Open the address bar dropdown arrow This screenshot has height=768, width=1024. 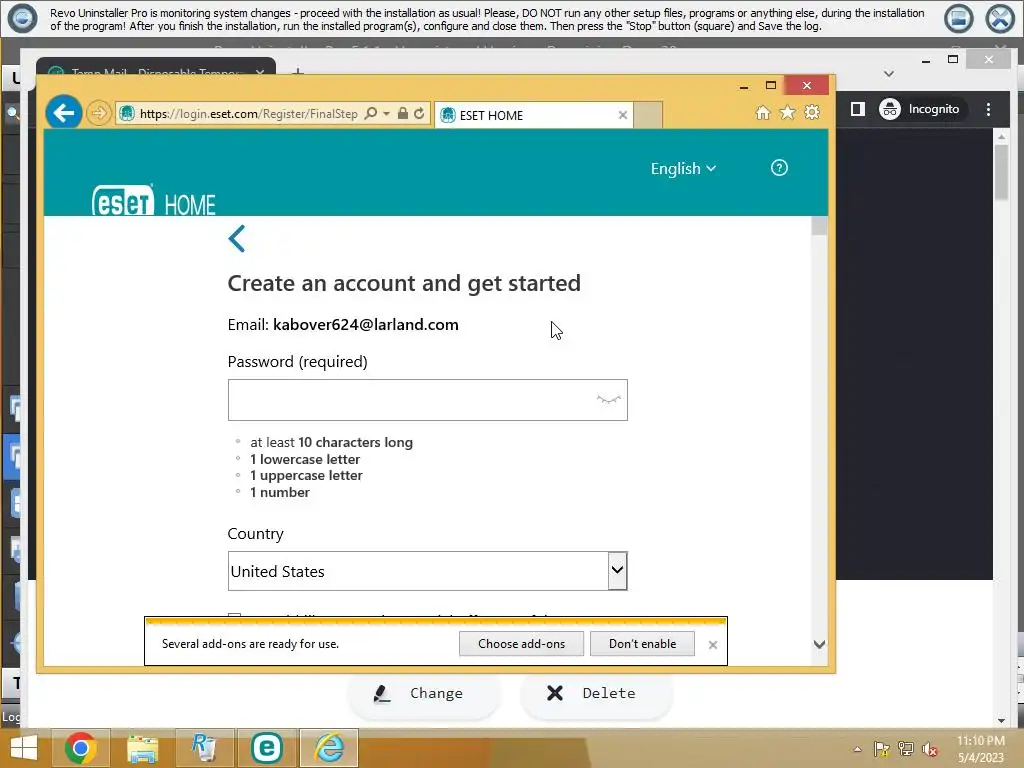click(387, 114)
